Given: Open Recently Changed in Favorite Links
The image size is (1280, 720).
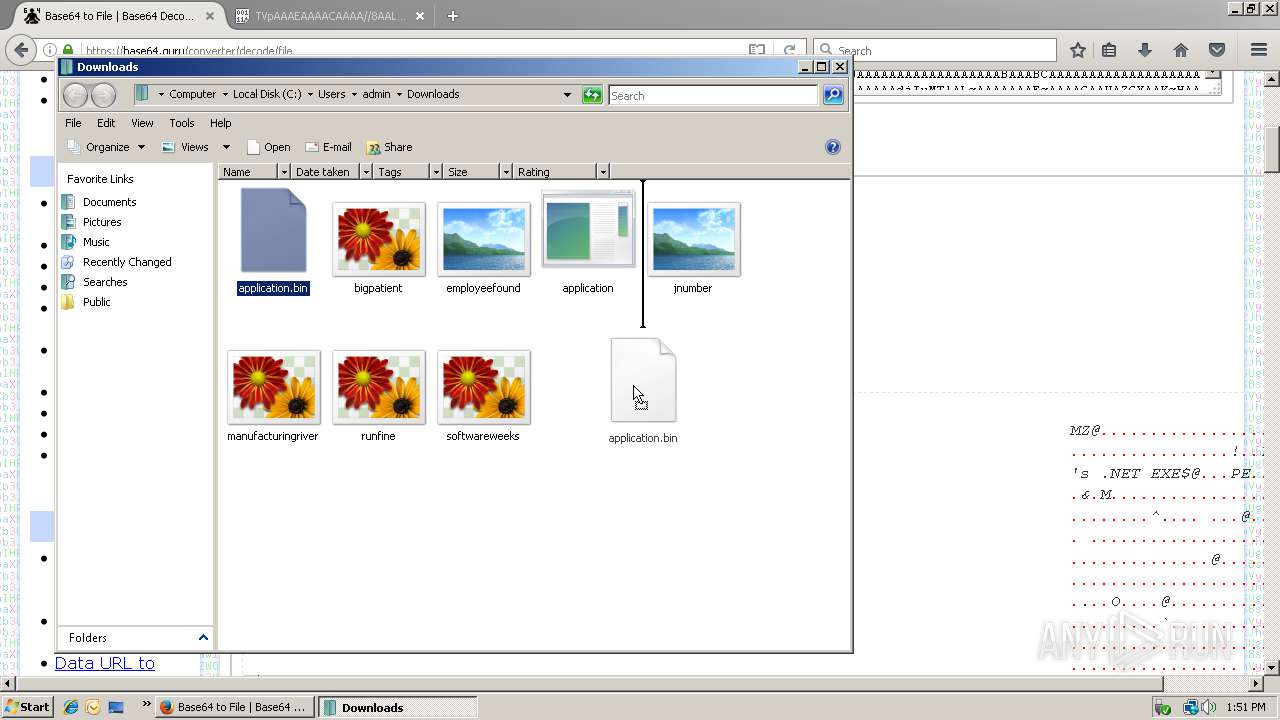Looking at the screenshot, I should point(127,262).
